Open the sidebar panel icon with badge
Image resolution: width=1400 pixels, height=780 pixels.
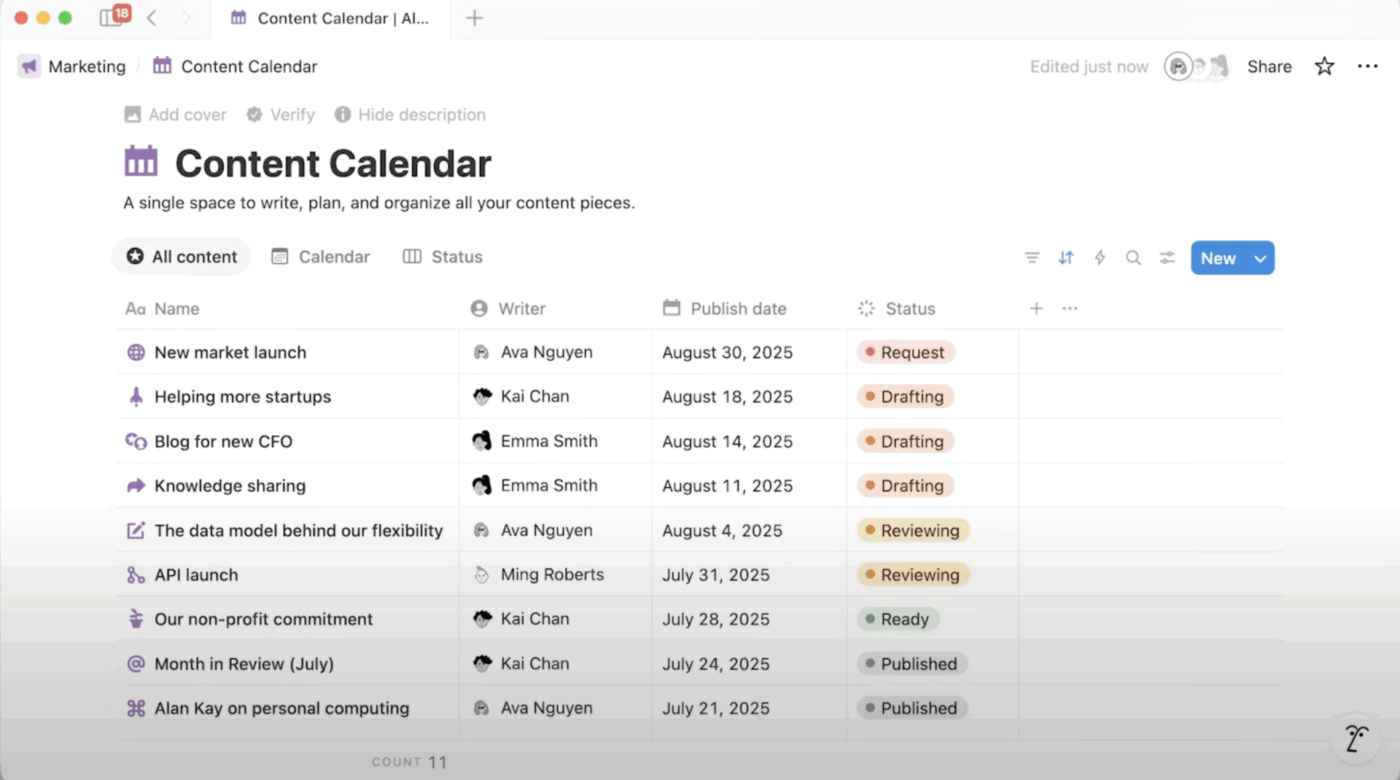pyautogui.click(x=112, y=18)
